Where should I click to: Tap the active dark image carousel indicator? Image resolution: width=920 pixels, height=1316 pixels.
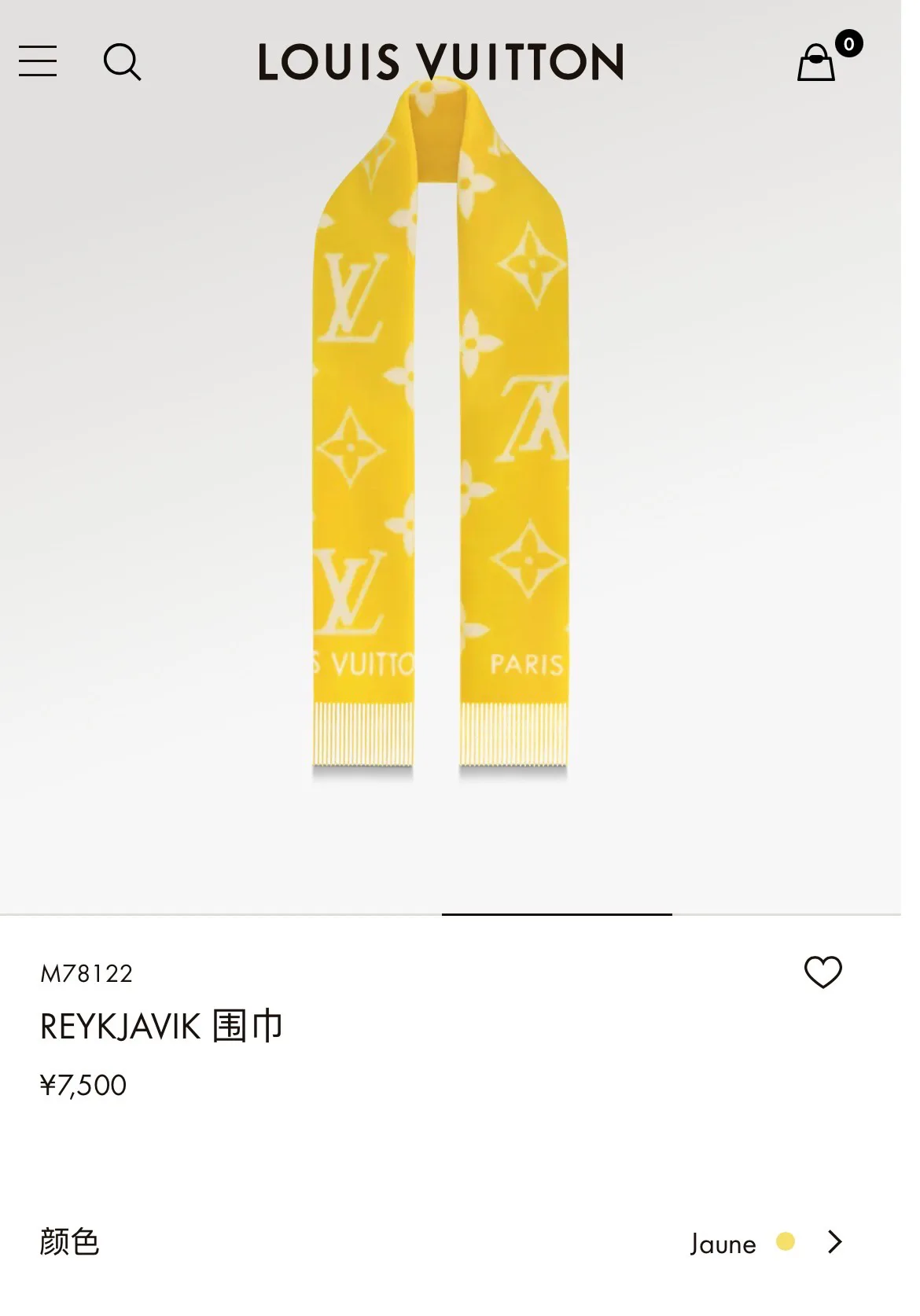click(557, 914)
